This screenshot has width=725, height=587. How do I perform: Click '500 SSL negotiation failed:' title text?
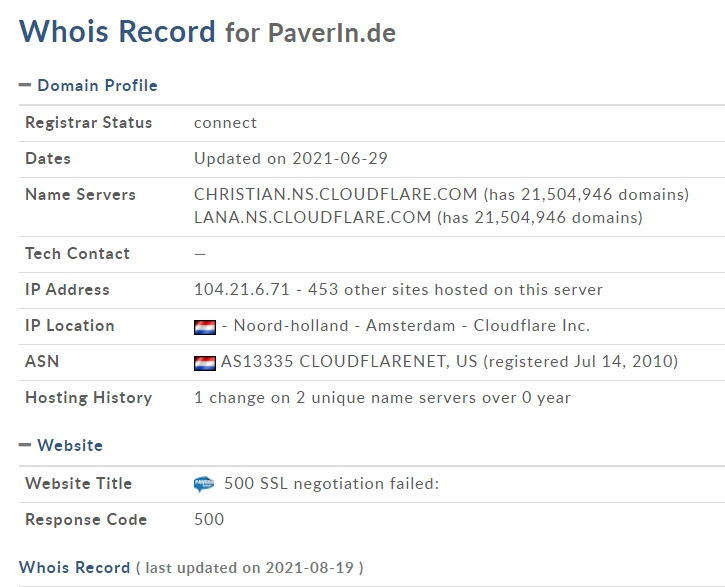pos(332,483)
